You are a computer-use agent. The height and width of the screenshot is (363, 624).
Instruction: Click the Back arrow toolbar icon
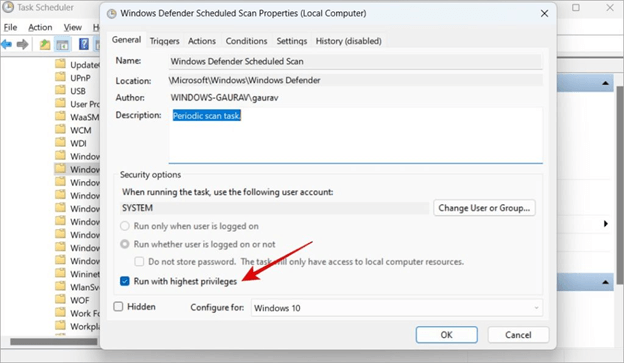[x=6, y=44]
